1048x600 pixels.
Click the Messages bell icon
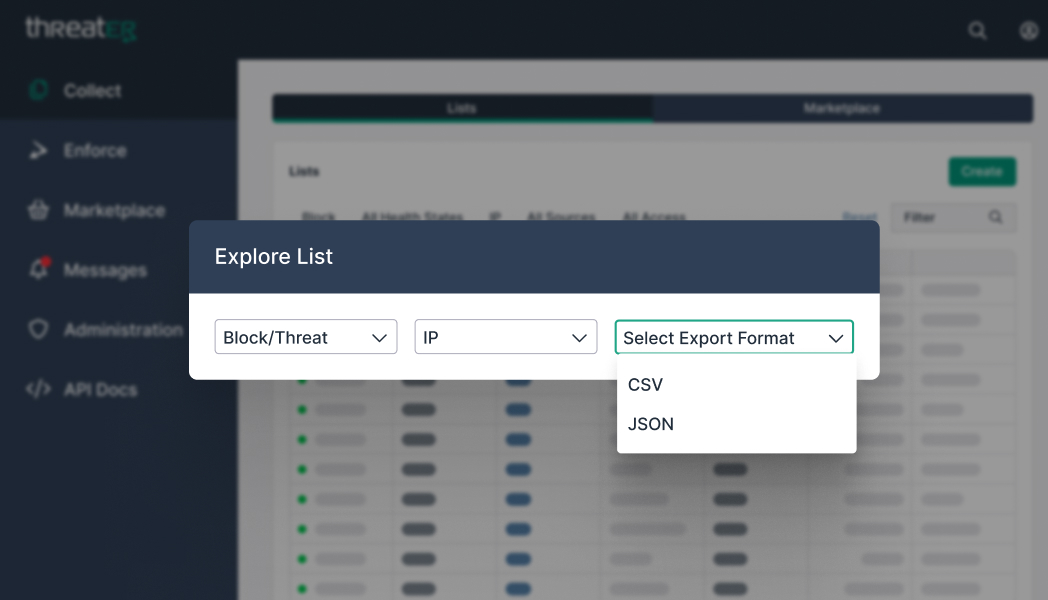pyautogui.click(x=39, y=269)
